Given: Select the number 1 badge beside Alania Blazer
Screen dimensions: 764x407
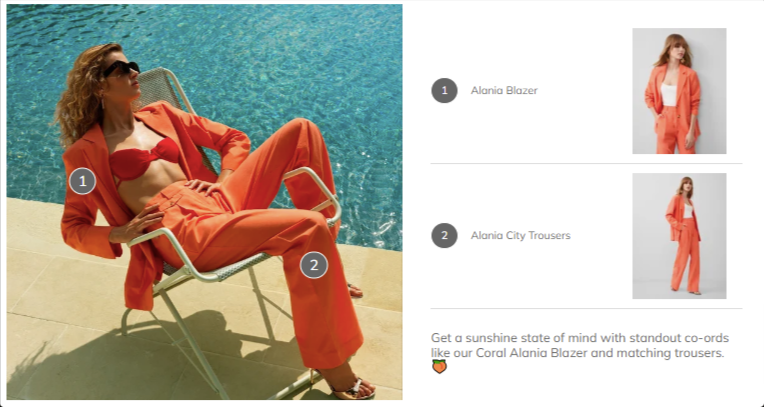Looking at the screenshot, I should (444, 90).
